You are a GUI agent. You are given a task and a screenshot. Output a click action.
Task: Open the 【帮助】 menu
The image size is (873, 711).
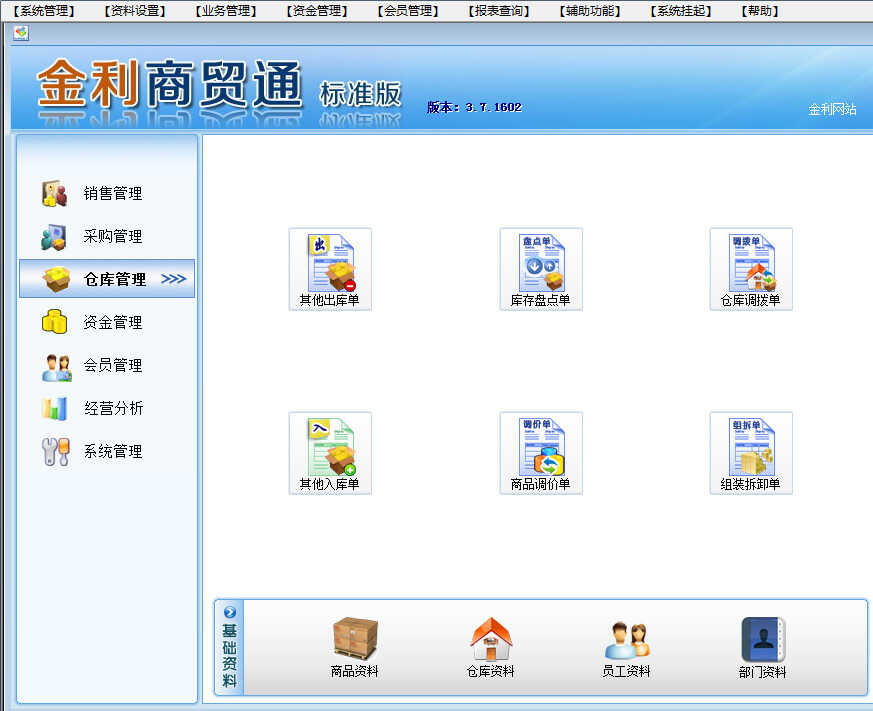point(760,11)
